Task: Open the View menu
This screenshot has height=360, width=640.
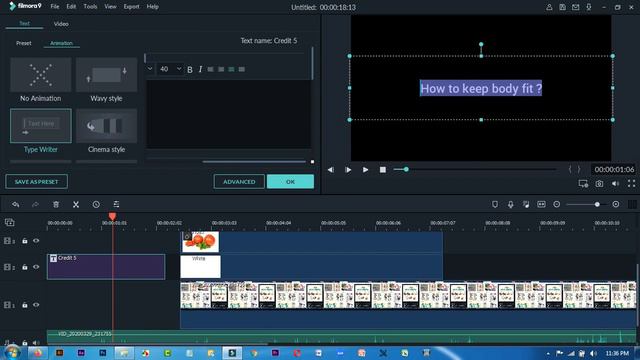Action: pos(110,7)
